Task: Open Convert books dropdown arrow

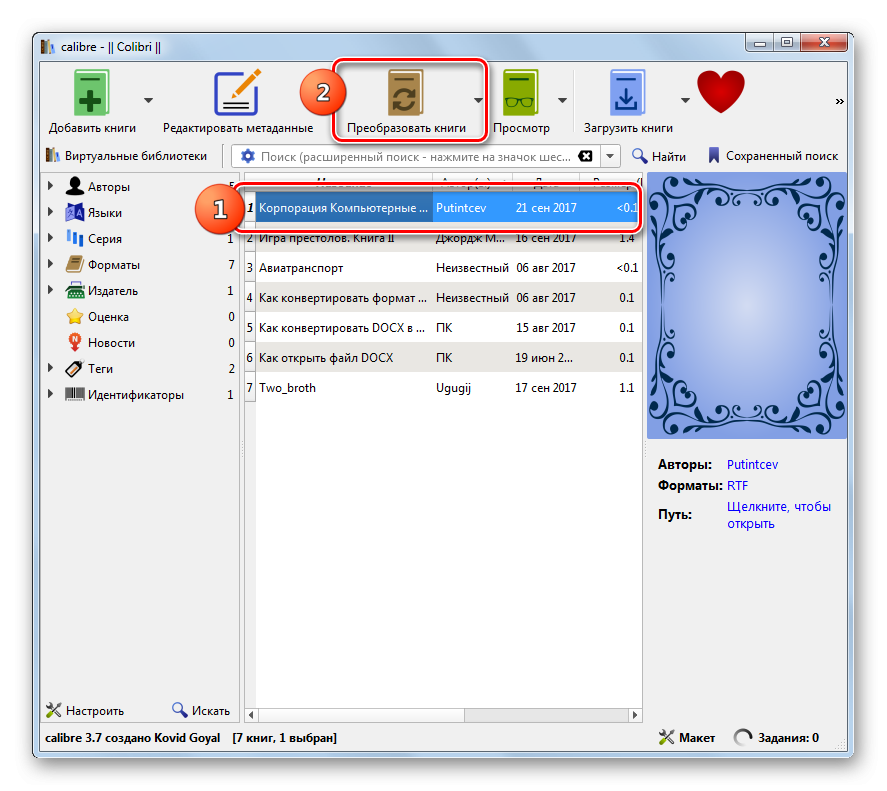Action: click(x=478, y=101)
